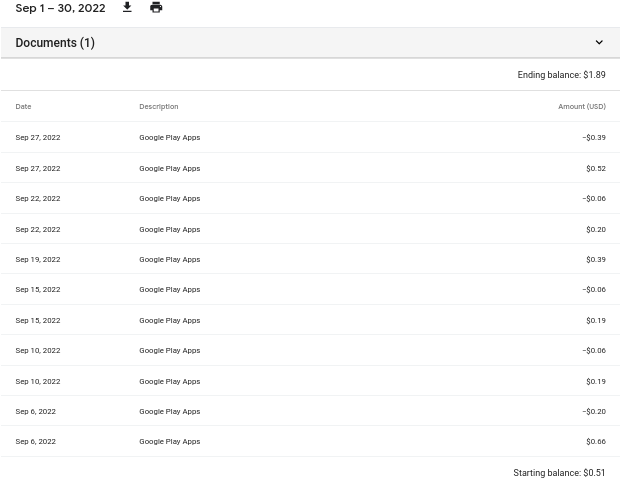Image resolution: width=622 pixels, height=491 pixels.
Task: Click the Documents (1) header text
Action: [55, 42]
